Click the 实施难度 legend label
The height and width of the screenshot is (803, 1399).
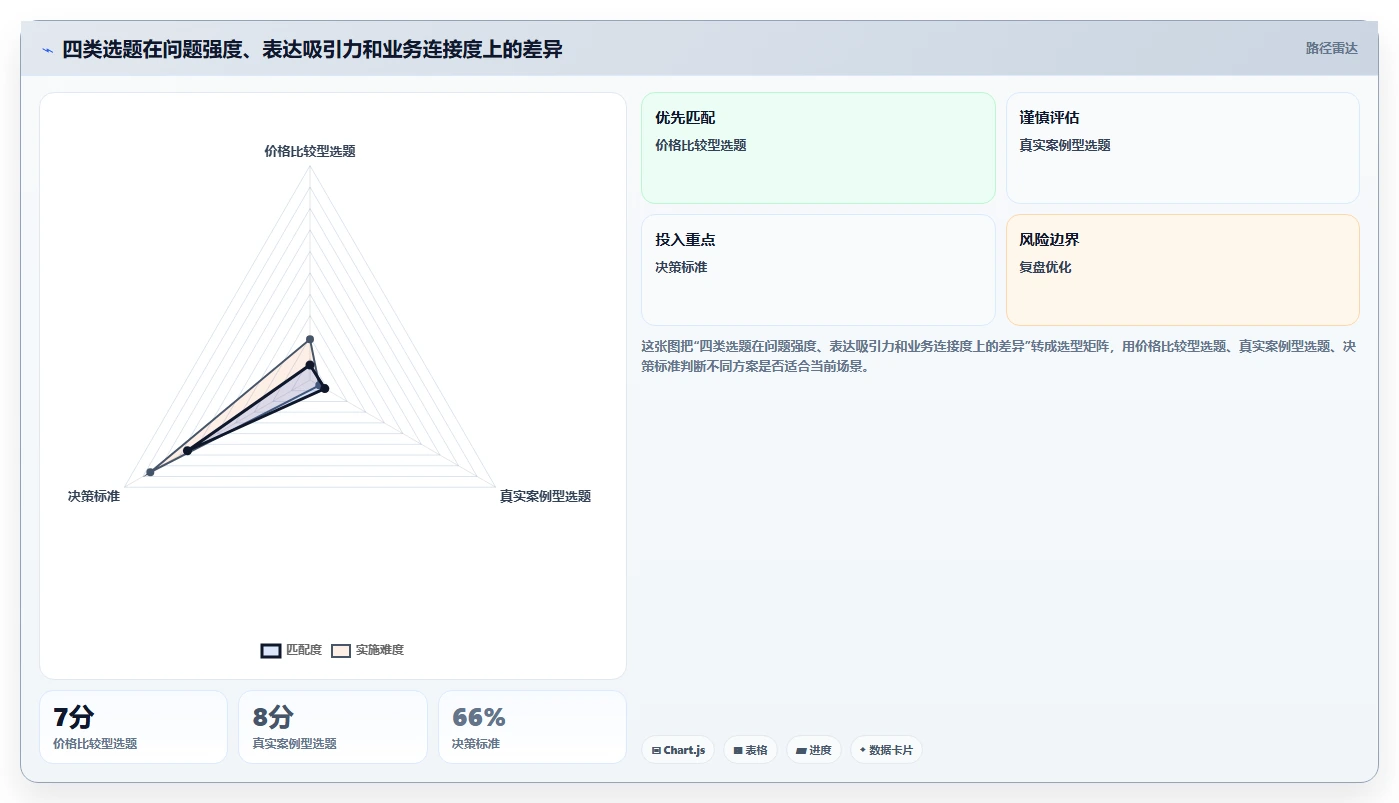(x=380, y=650)
